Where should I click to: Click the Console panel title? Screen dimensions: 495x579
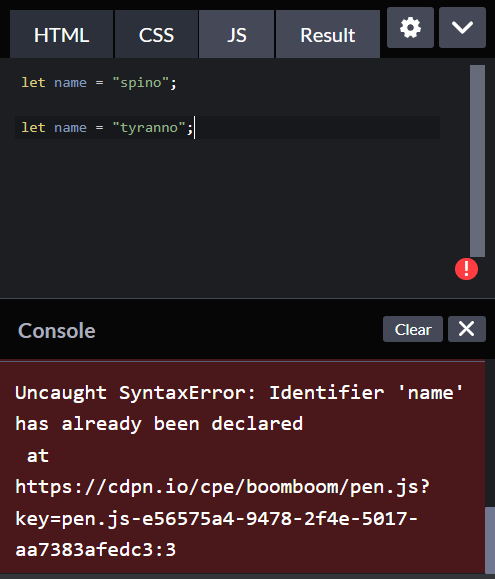pos(57,330)
